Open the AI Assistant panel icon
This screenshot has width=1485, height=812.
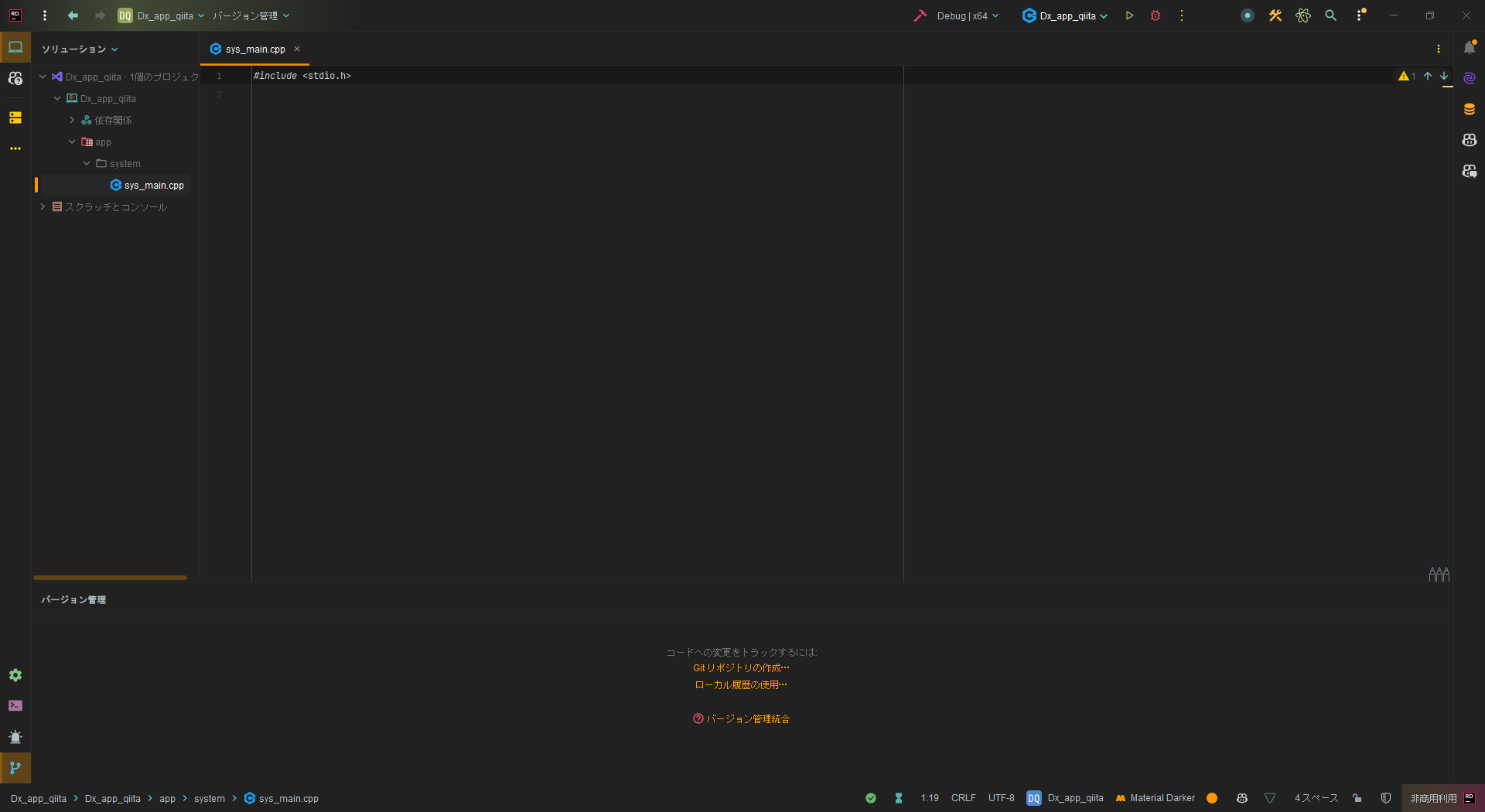(1470, 77)
